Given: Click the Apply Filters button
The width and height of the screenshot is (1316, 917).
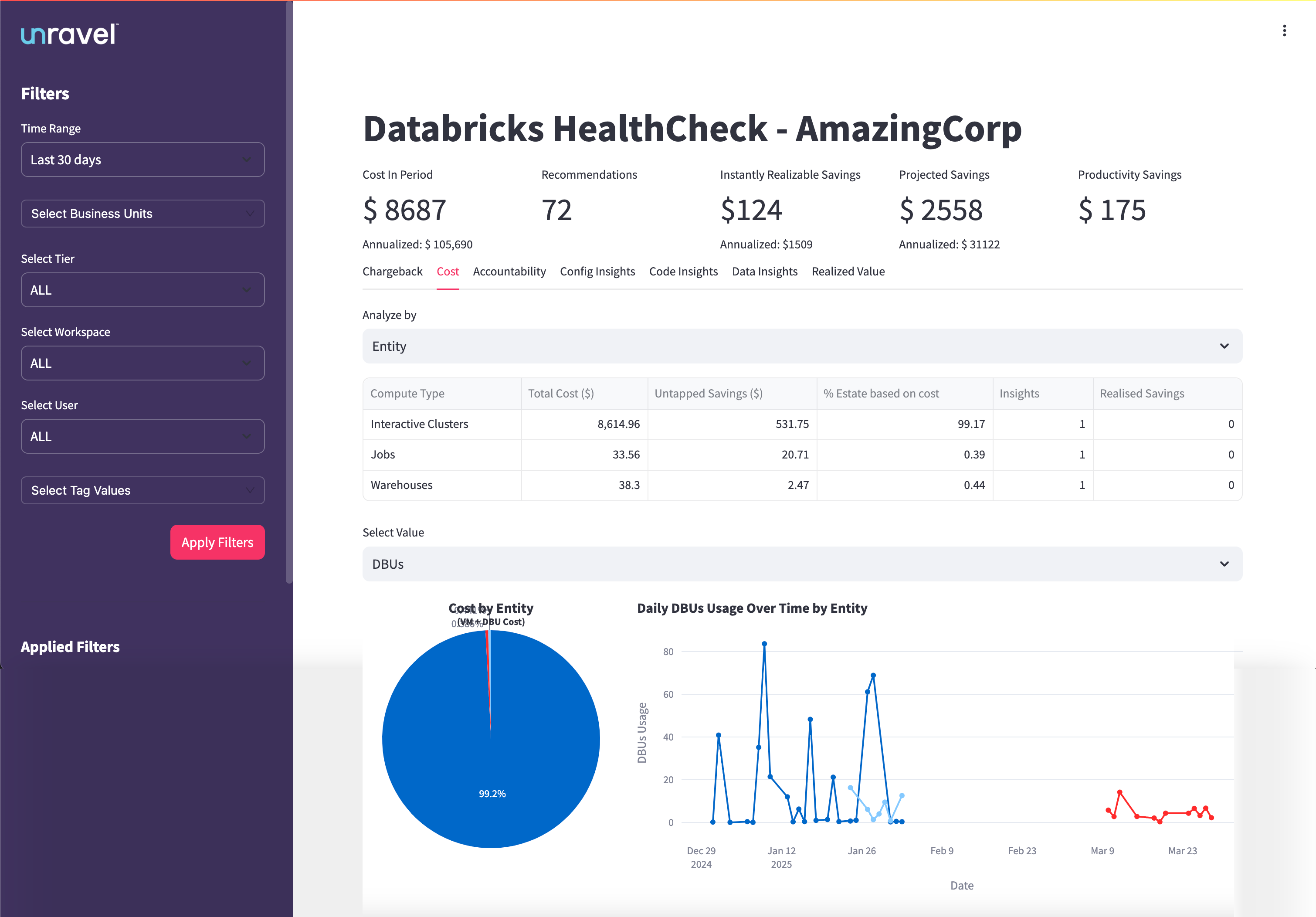Looking at the screenshot, I should click(x=217, y=542).
